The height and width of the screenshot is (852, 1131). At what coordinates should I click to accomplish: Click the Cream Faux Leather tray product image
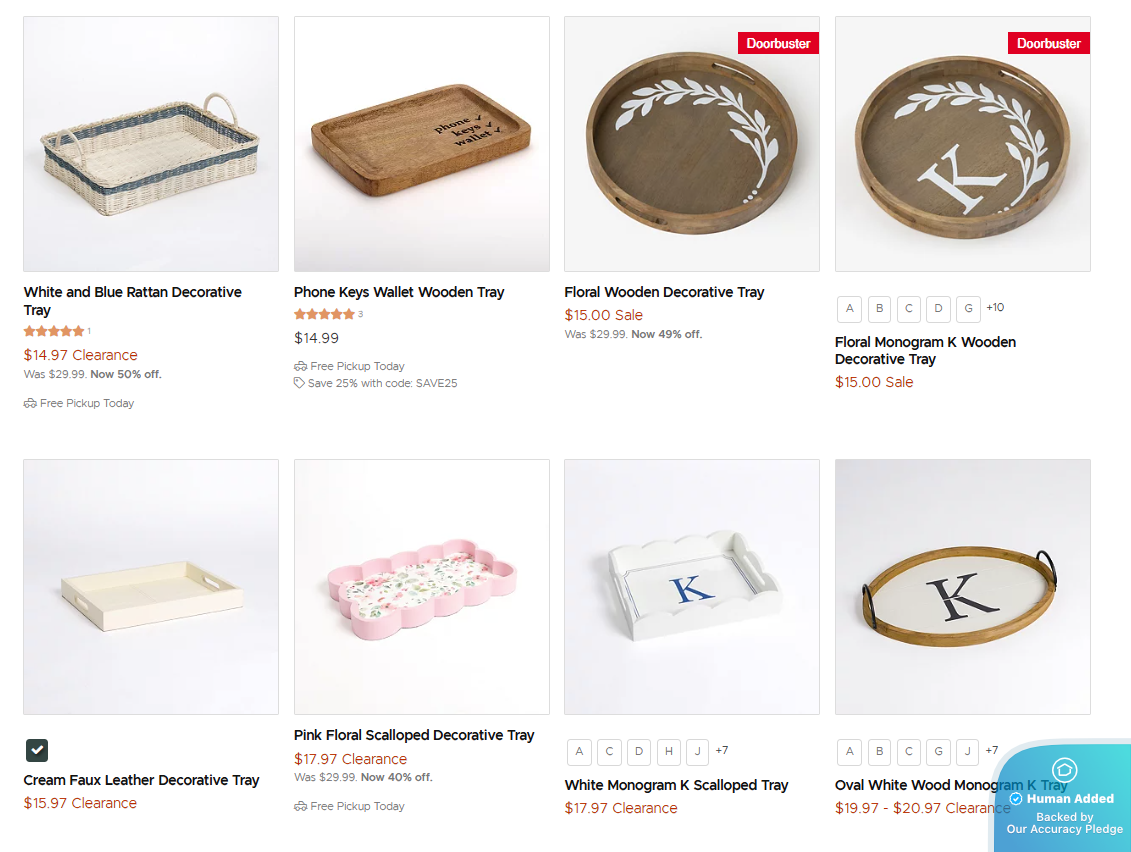(150, 587)
